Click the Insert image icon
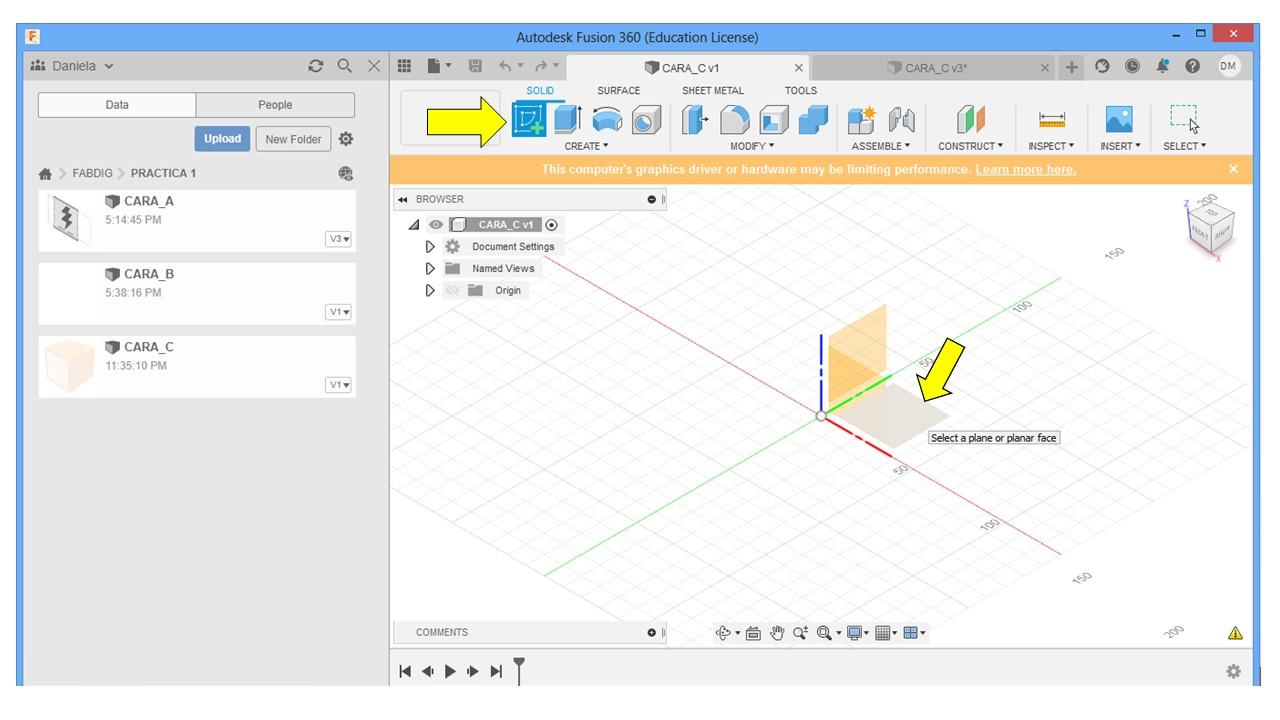This screenshot has height=720, width=1280. pos(1119,120)
